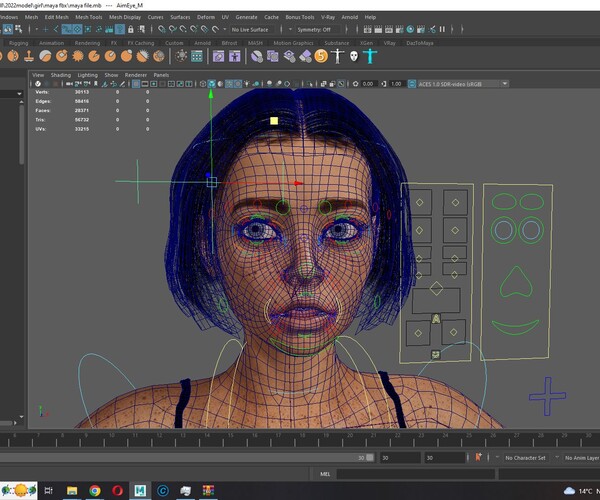600x500 pixels.
Task: Open the viewport Shading menu
Action: click(61, 75)
